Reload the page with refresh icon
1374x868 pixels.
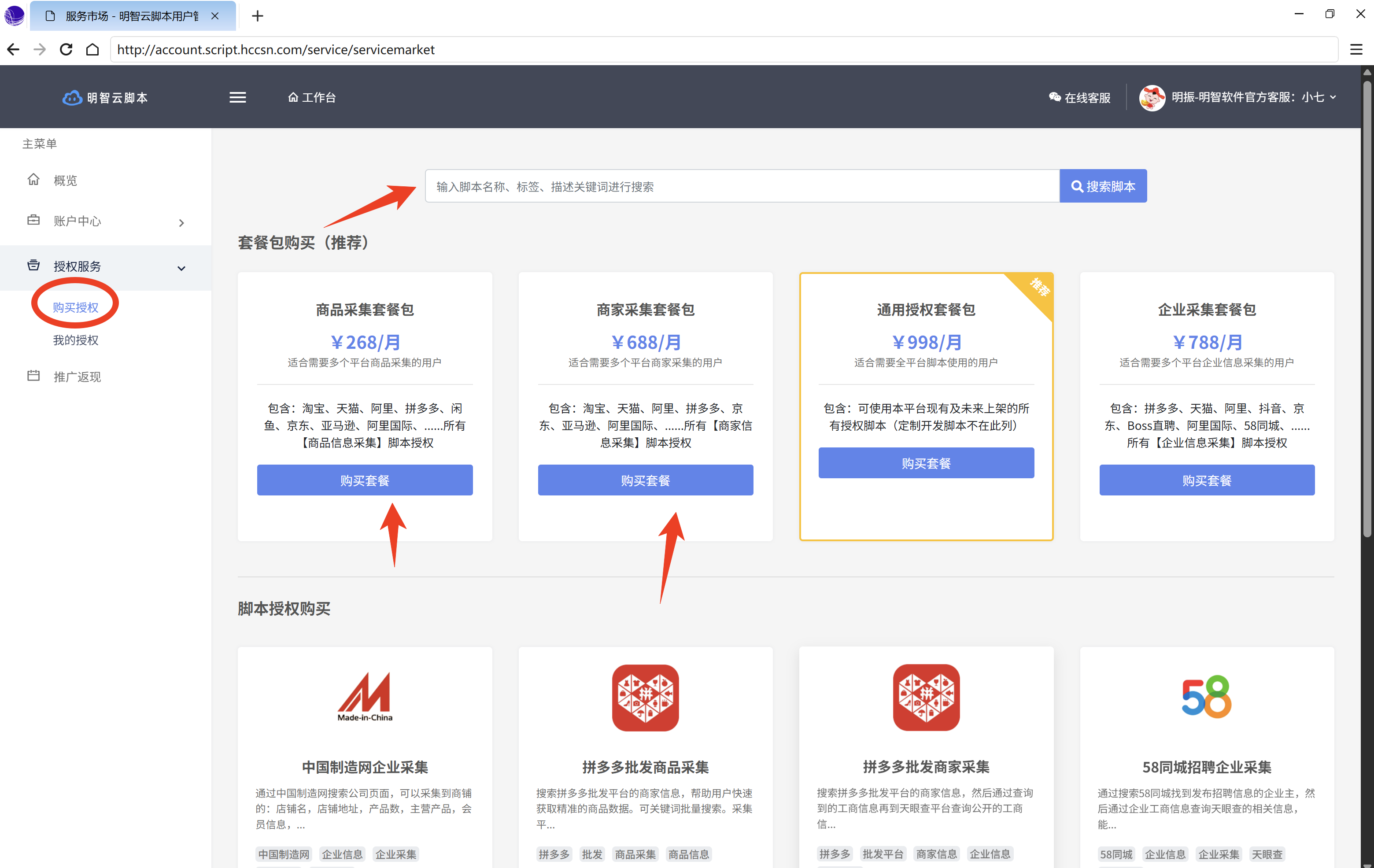click(x=66, y=50)
